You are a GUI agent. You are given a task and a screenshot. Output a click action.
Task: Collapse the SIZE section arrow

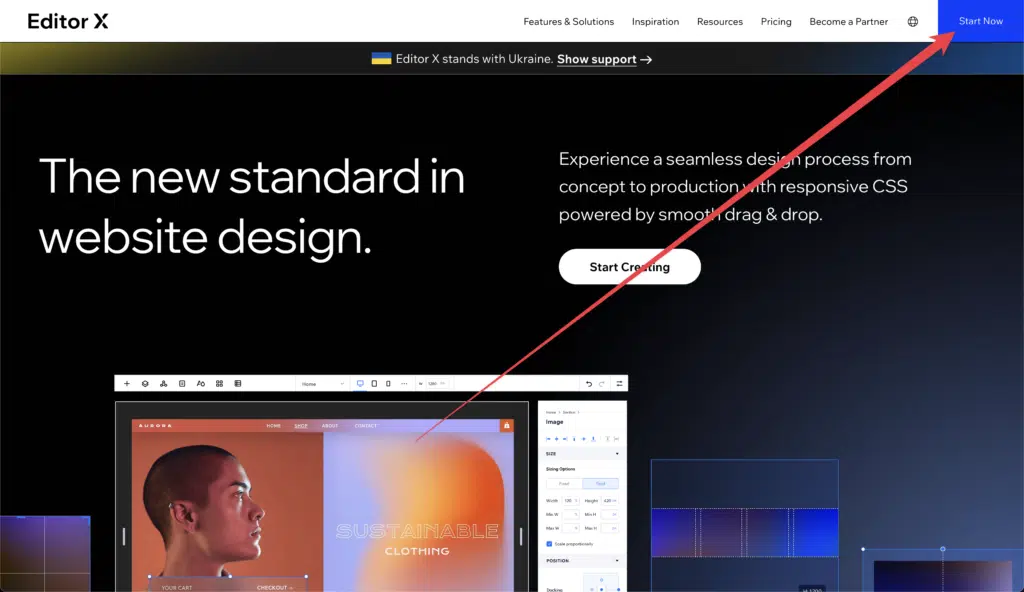click(617, 453)
